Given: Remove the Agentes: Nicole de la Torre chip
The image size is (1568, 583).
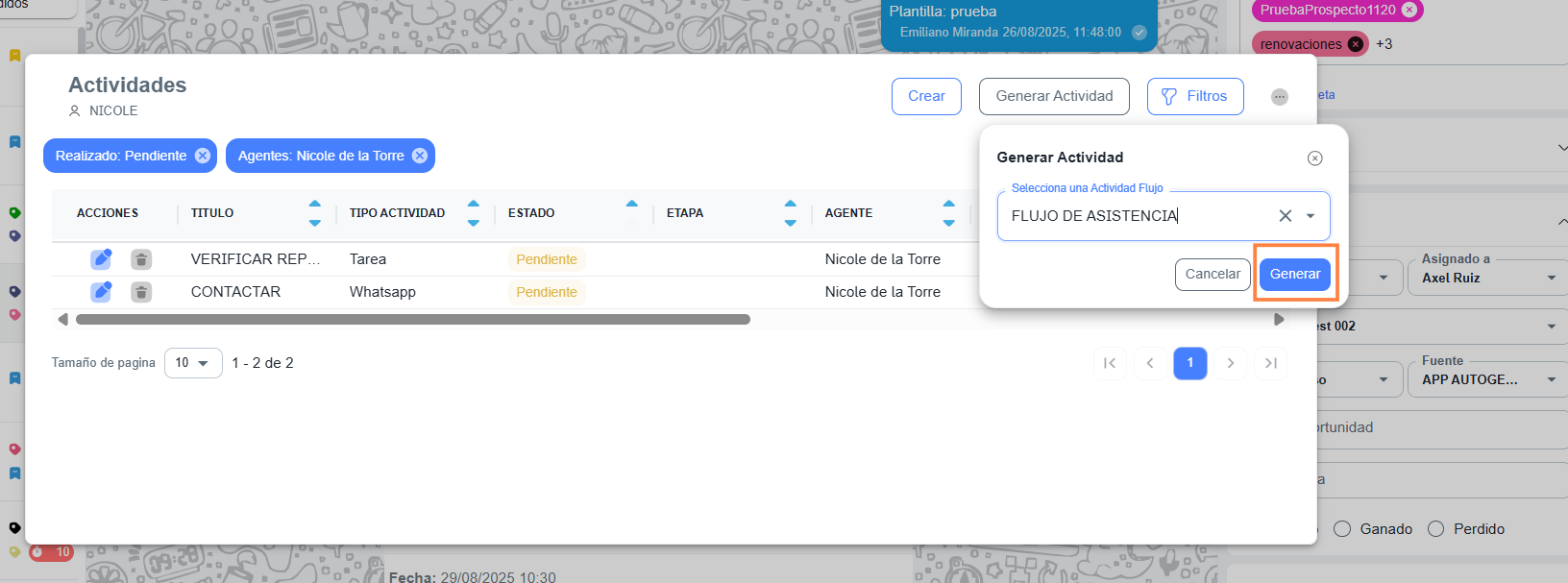Looking at the screenshot, I should pyautogui.click(x=420, y=156).
